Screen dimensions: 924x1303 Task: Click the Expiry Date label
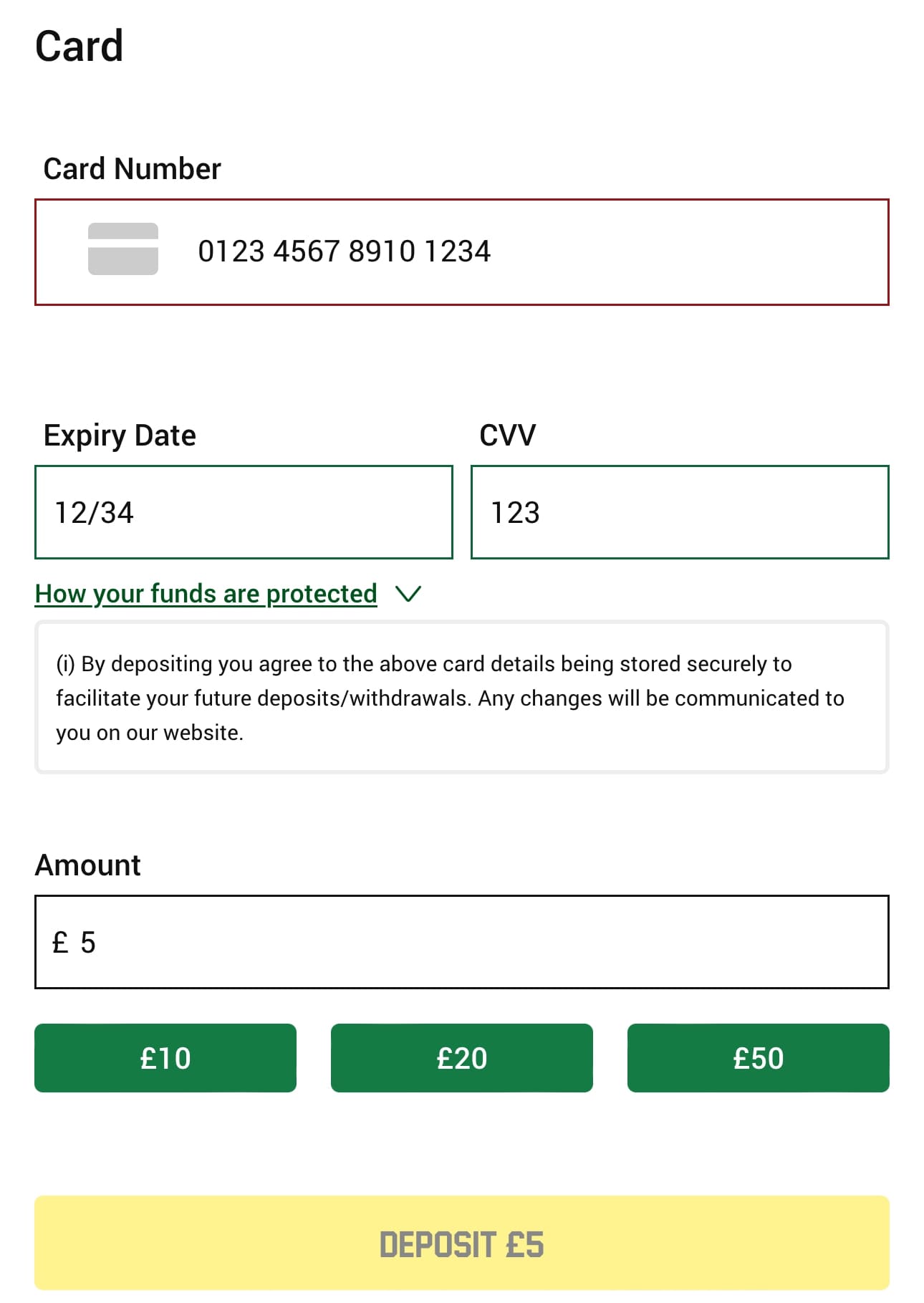(x=120, y=436)
